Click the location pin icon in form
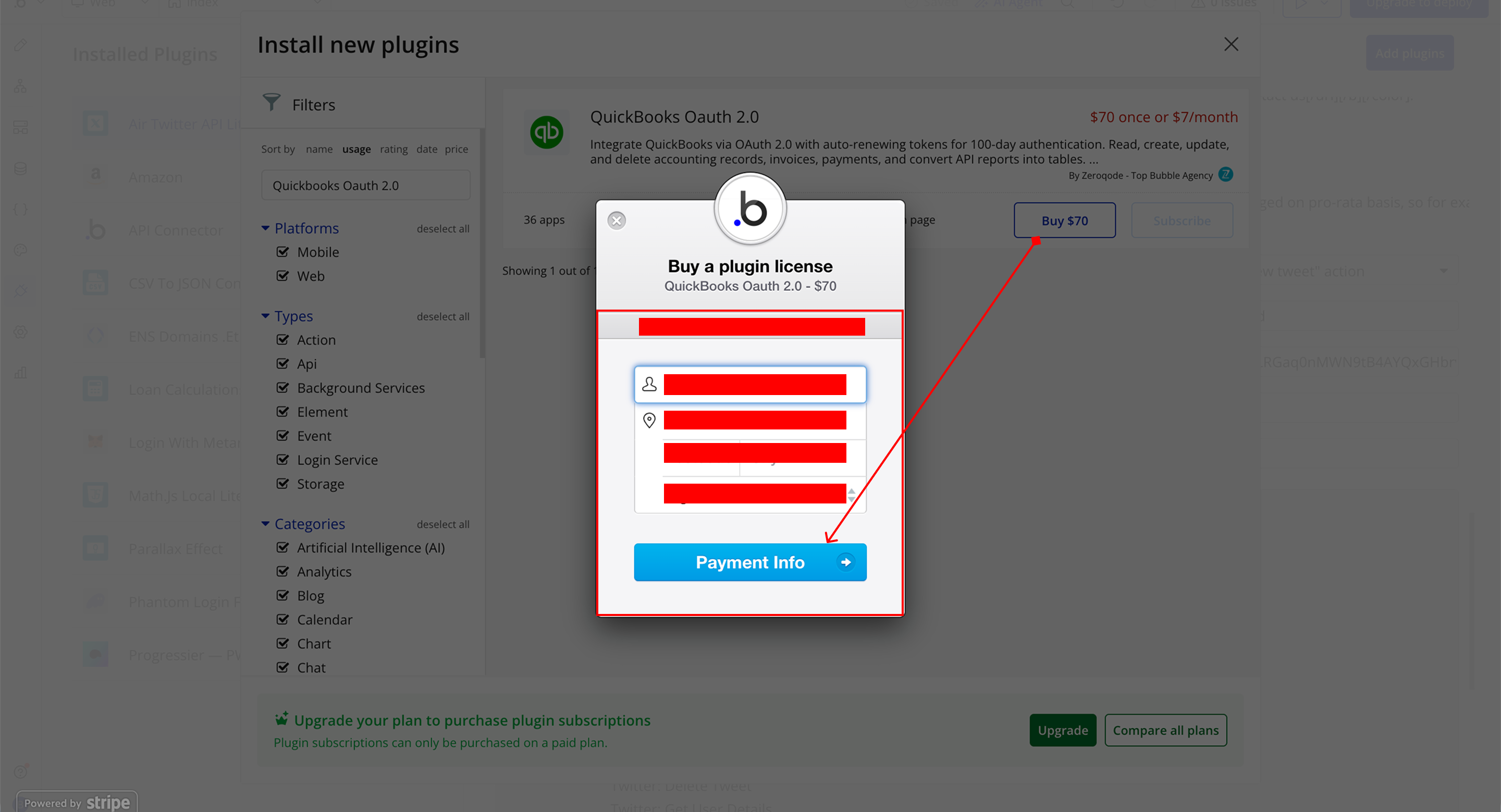 pyautogui.click(x=649, y=420)
